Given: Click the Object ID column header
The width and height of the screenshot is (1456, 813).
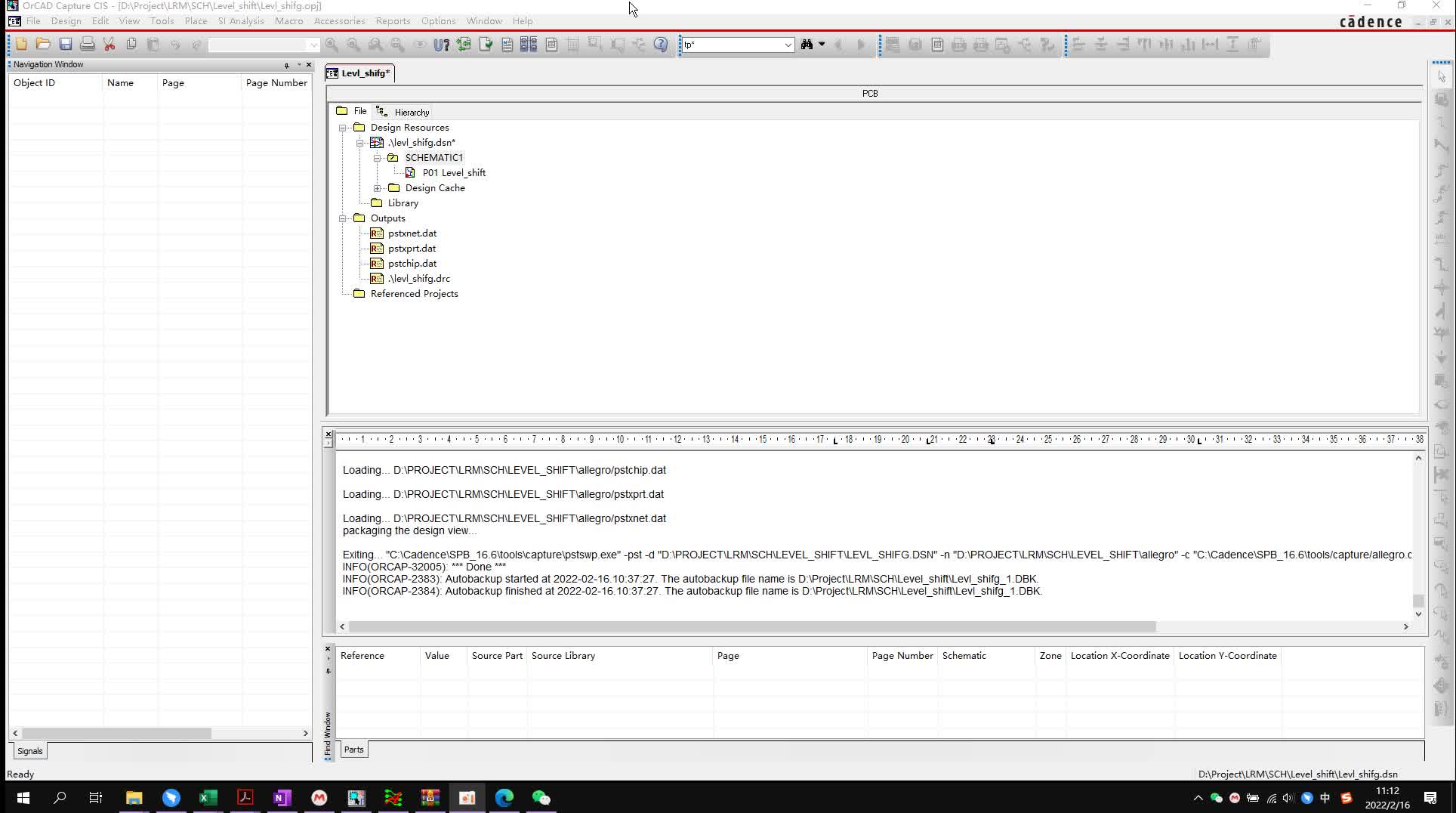Looking at the screenshot, I should [x=55, y=83].
